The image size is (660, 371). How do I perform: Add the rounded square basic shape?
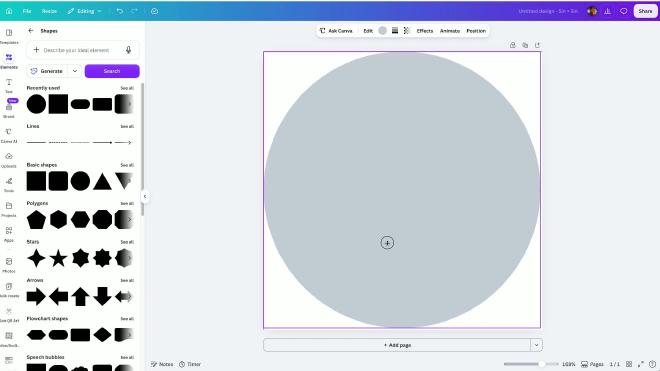[59, 181]
